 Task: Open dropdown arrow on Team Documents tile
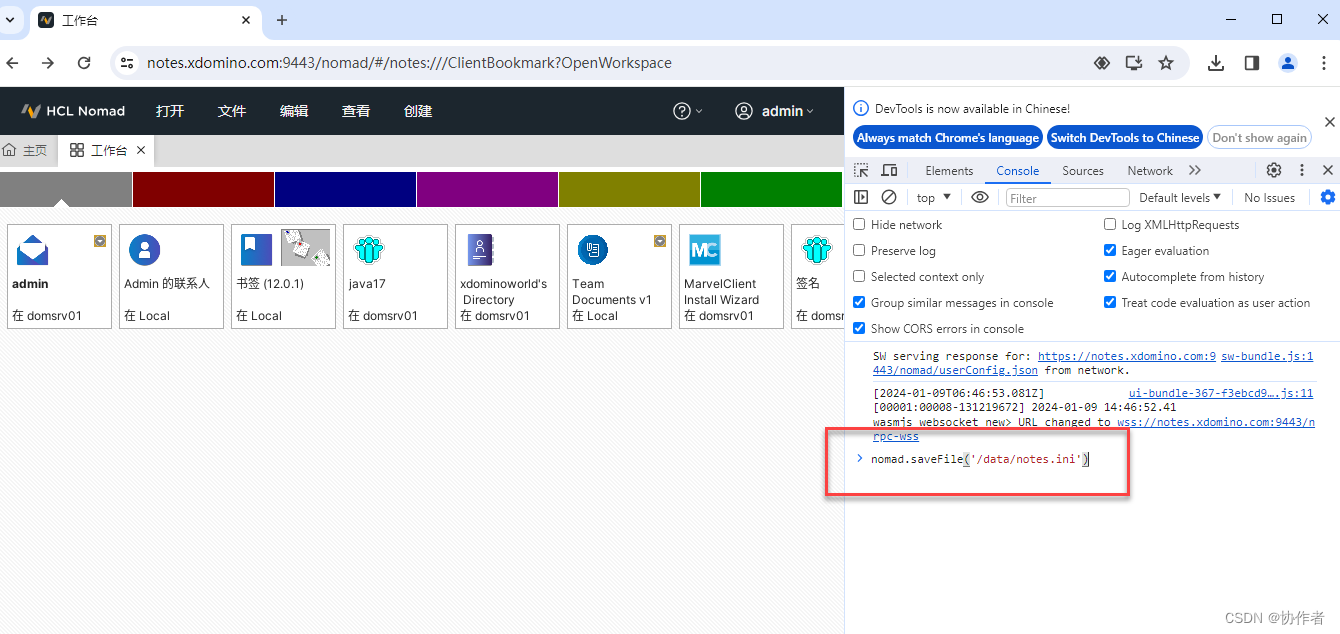click(660, 240)
